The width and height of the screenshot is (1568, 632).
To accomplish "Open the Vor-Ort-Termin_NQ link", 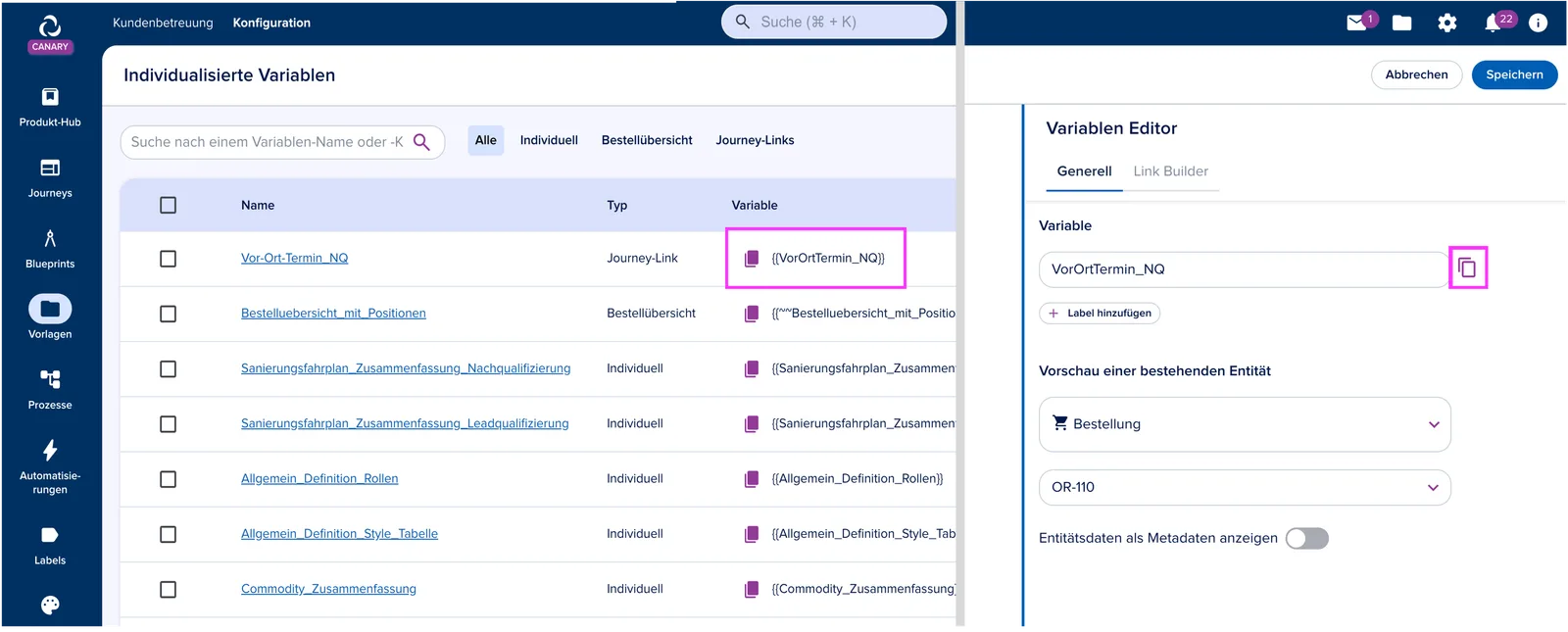I will pos(294,259).
